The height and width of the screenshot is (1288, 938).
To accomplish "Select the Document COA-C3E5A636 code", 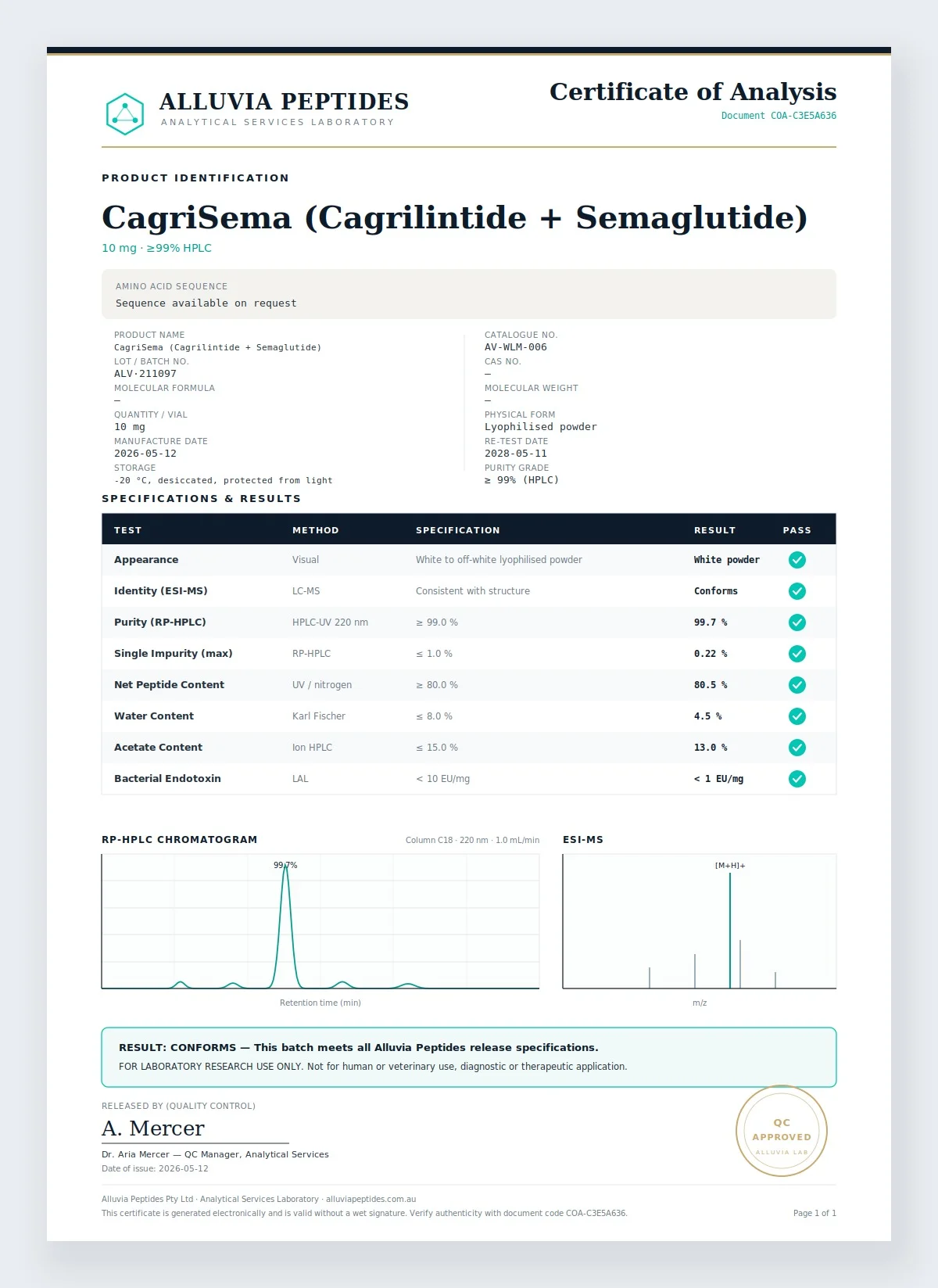I will pyautogui.click(x=779, y=116).
